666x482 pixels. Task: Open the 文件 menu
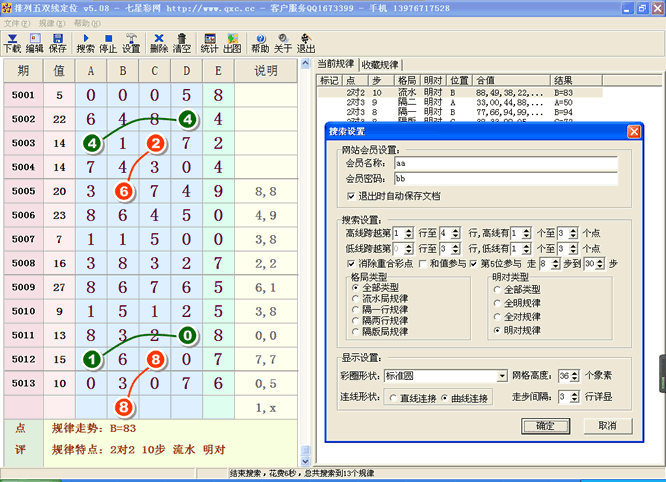[17, 23]
